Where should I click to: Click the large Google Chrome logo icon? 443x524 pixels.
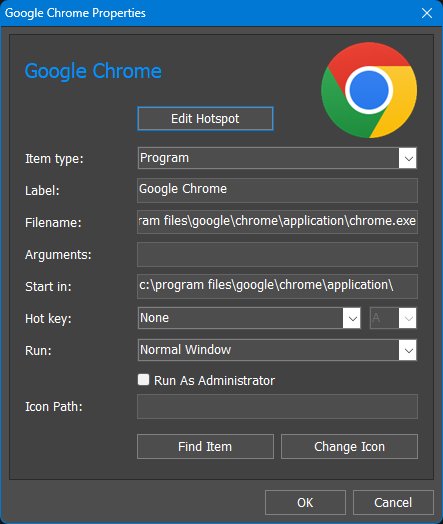click(369, 90)
